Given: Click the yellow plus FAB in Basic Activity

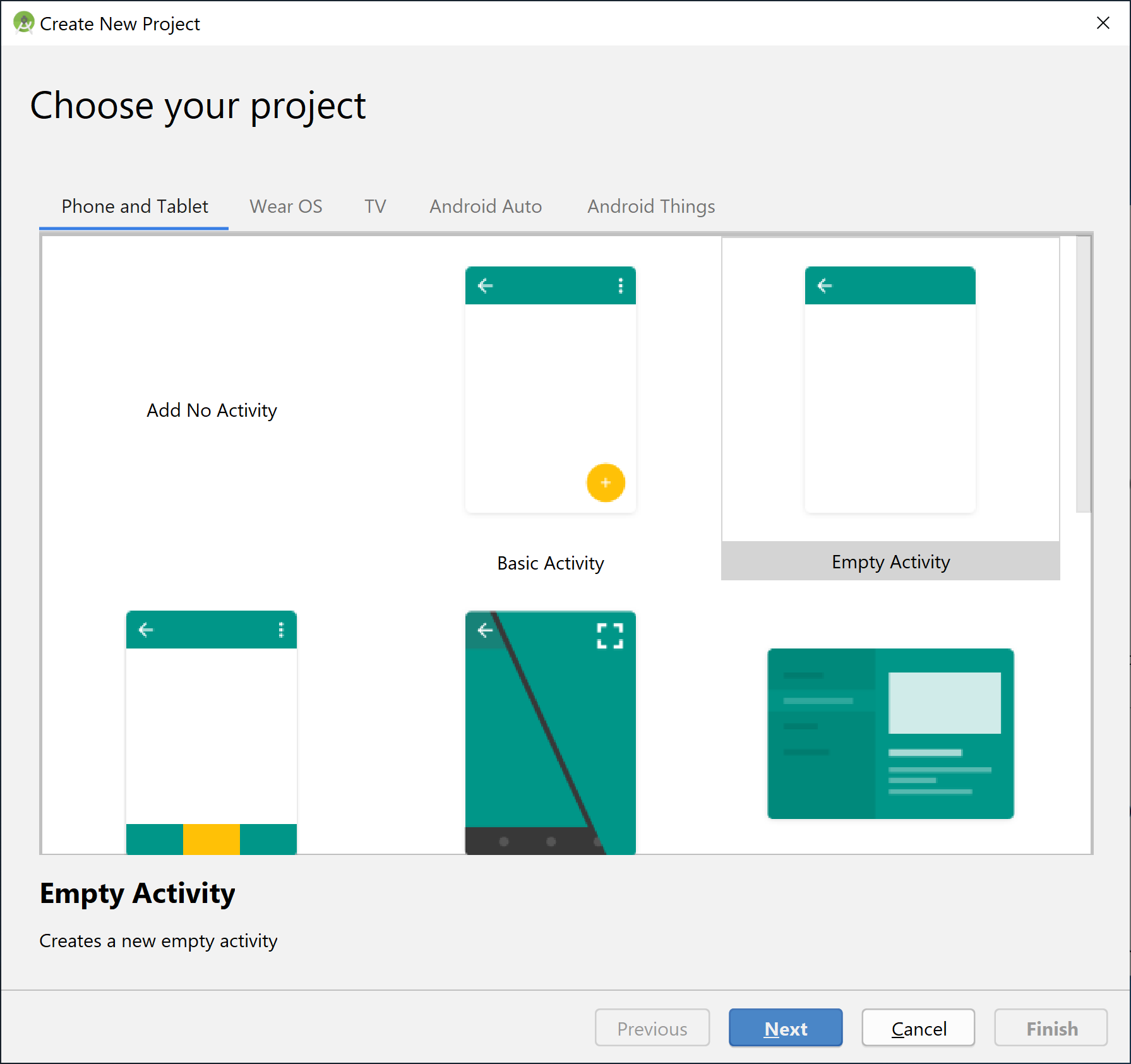Looking at the screenshot, I should [606, 483].
